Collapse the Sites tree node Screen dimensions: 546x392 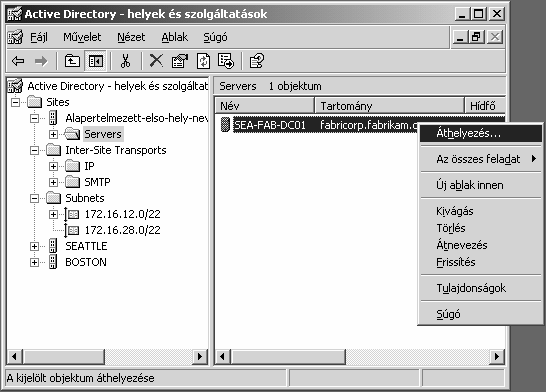coord(15,102)
